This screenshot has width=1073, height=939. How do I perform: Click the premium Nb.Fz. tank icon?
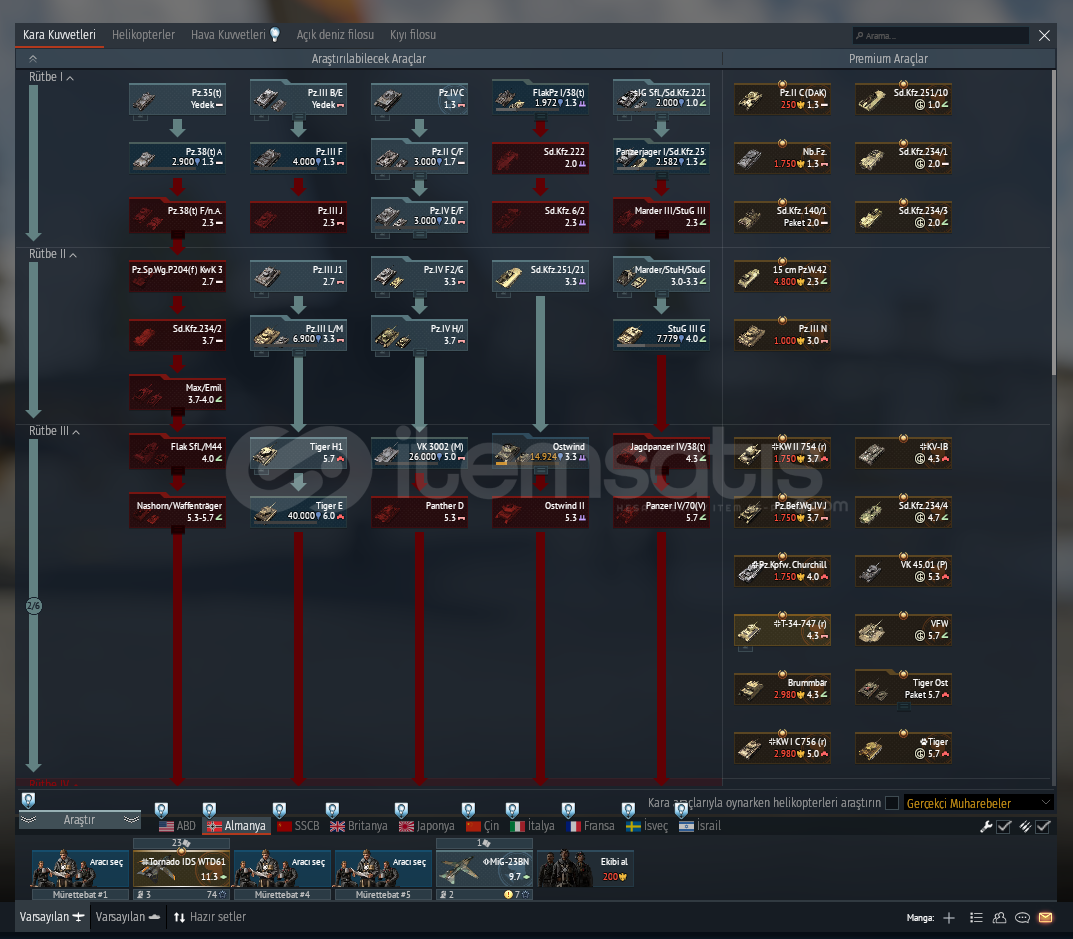pos(782,158)
